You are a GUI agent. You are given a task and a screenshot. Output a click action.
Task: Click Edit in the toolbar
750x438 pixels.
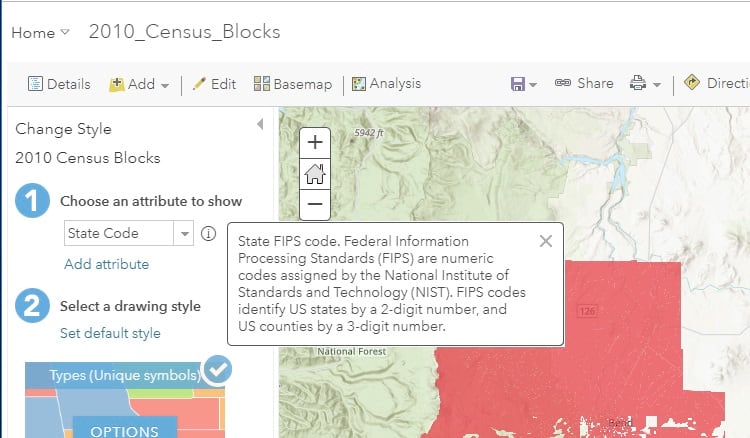214,84
